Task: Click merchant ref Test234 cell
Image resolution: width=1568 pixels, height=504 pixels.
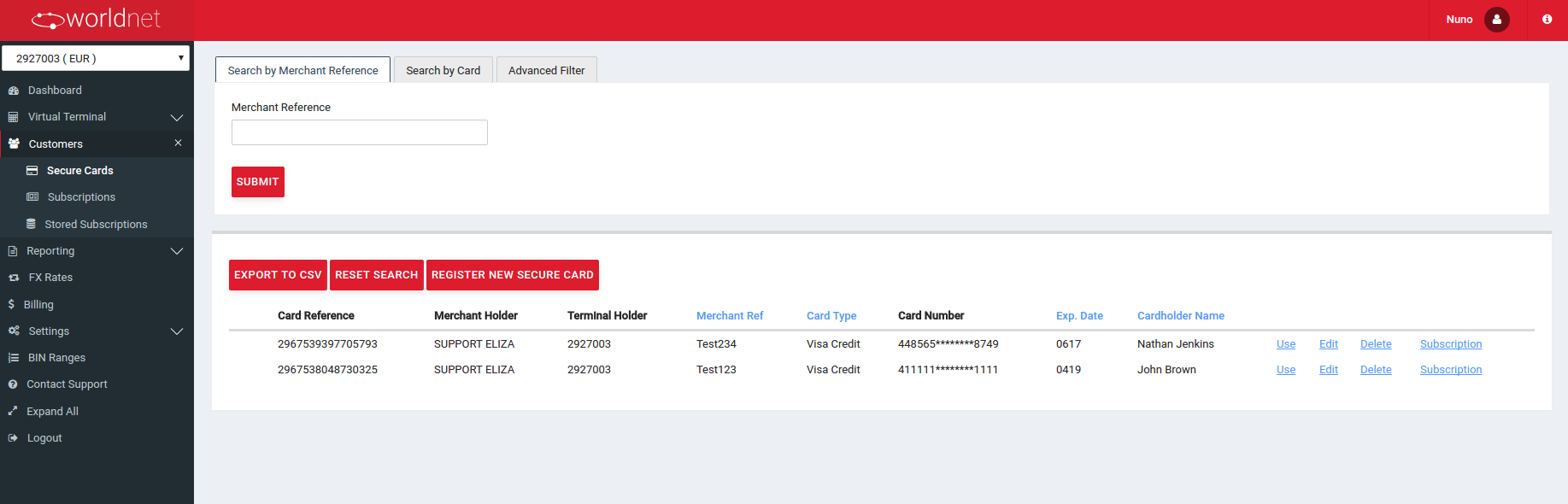Action: (x=716, y=344)
